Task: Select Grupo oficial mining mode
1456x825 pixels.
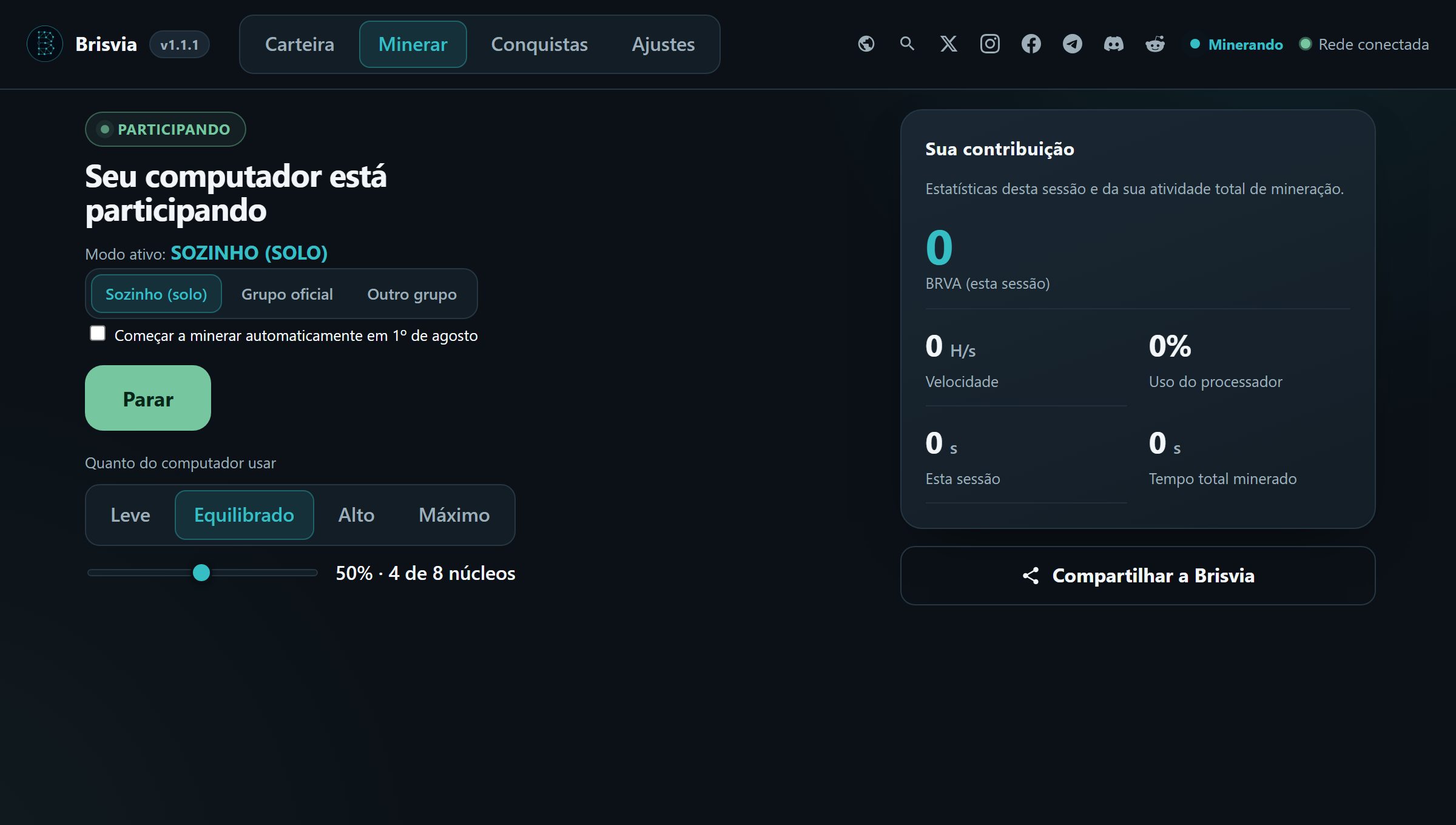Action: pos(287,294)
